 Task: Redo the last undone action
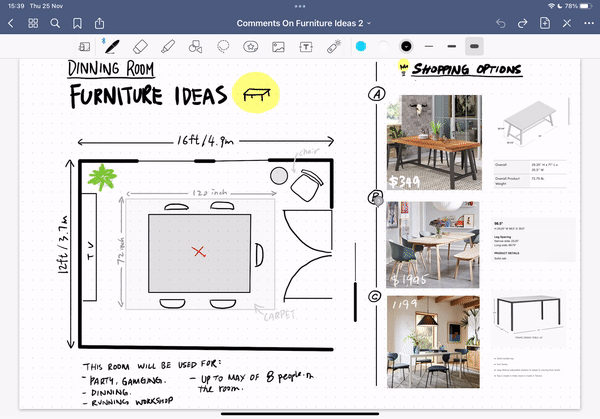click(524, 22)
